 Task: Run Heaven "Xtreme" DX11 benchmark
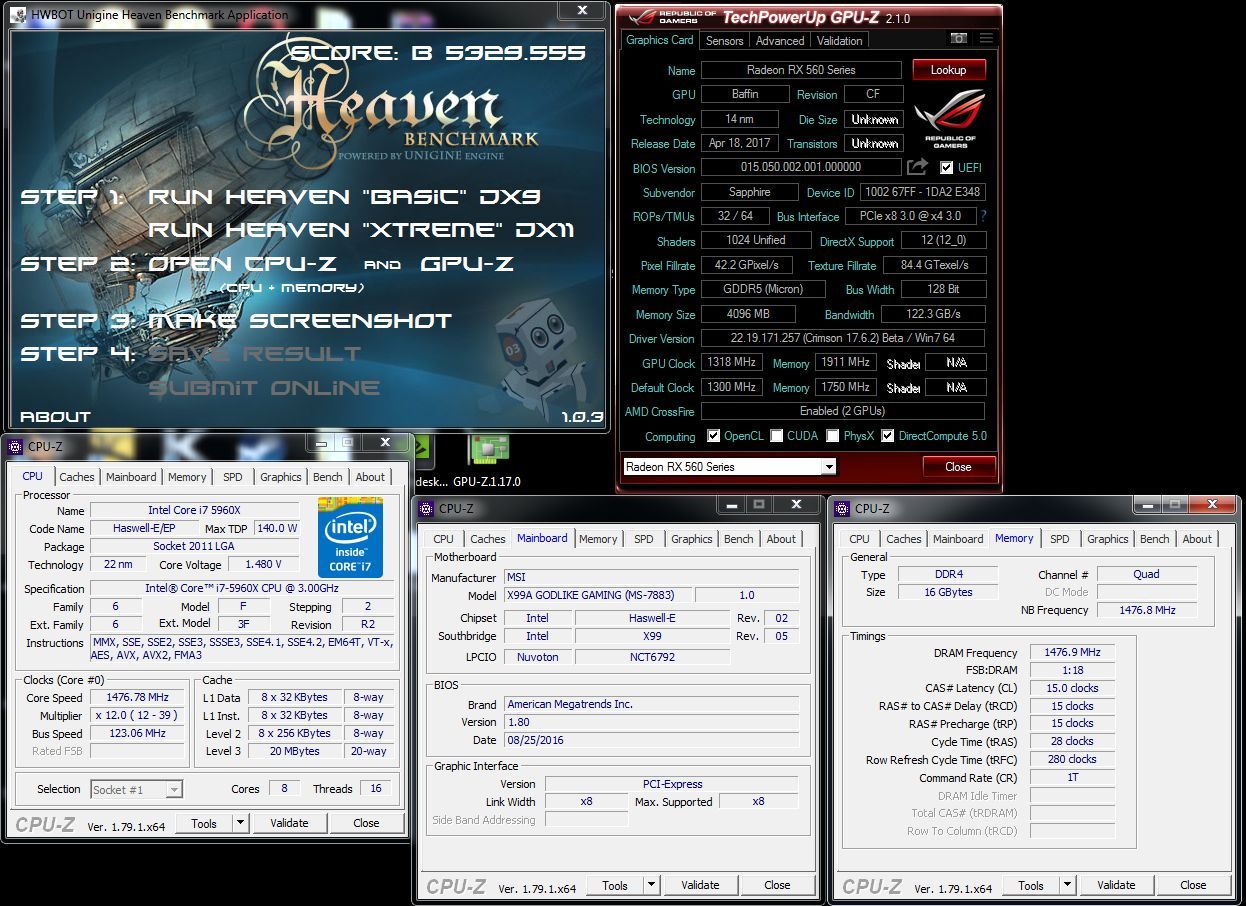pos(362,230)
